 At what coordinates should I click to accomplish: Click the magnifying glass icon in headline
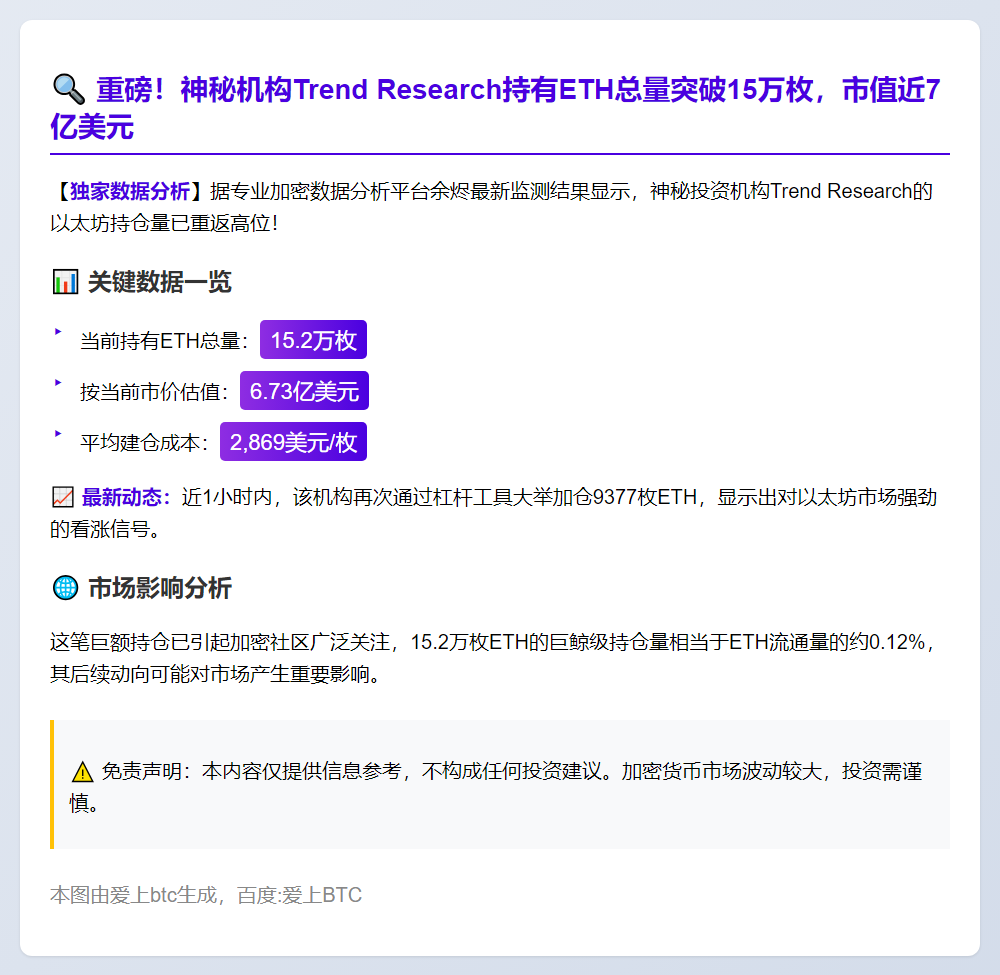click(67, 90)
